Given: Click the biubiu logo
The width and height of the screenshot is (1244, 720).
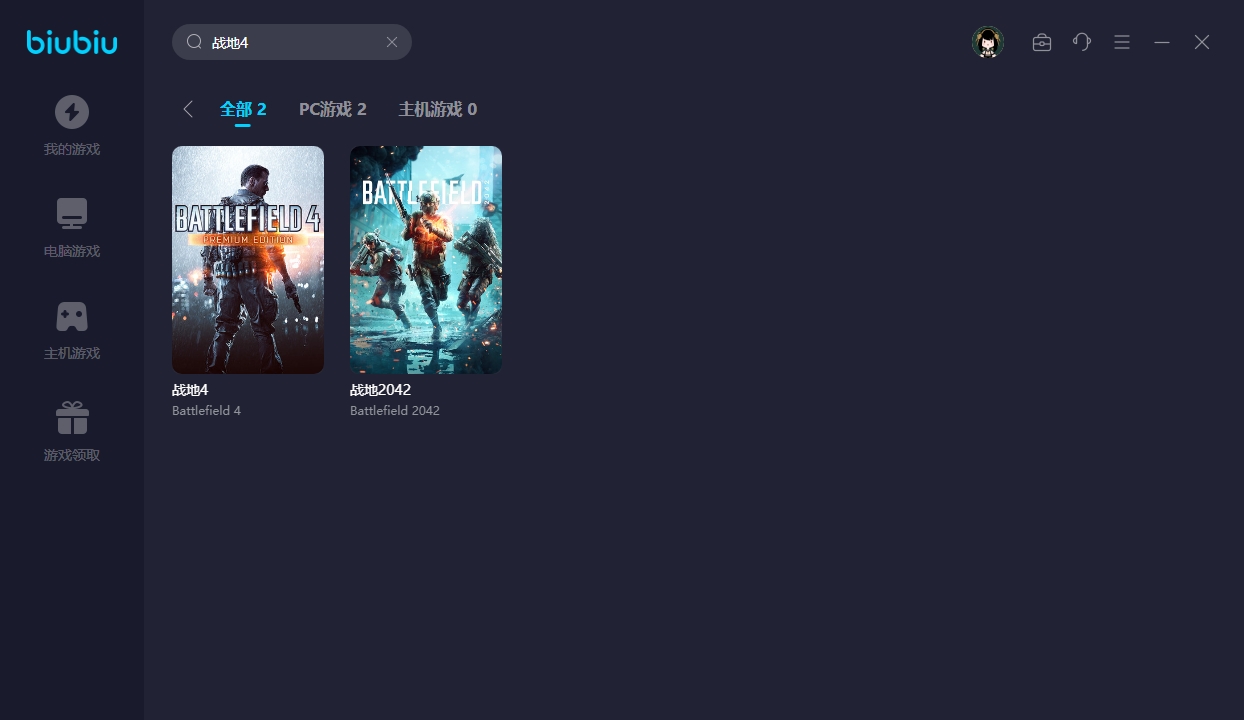Looking at the screenshot, I should (72, 42).
